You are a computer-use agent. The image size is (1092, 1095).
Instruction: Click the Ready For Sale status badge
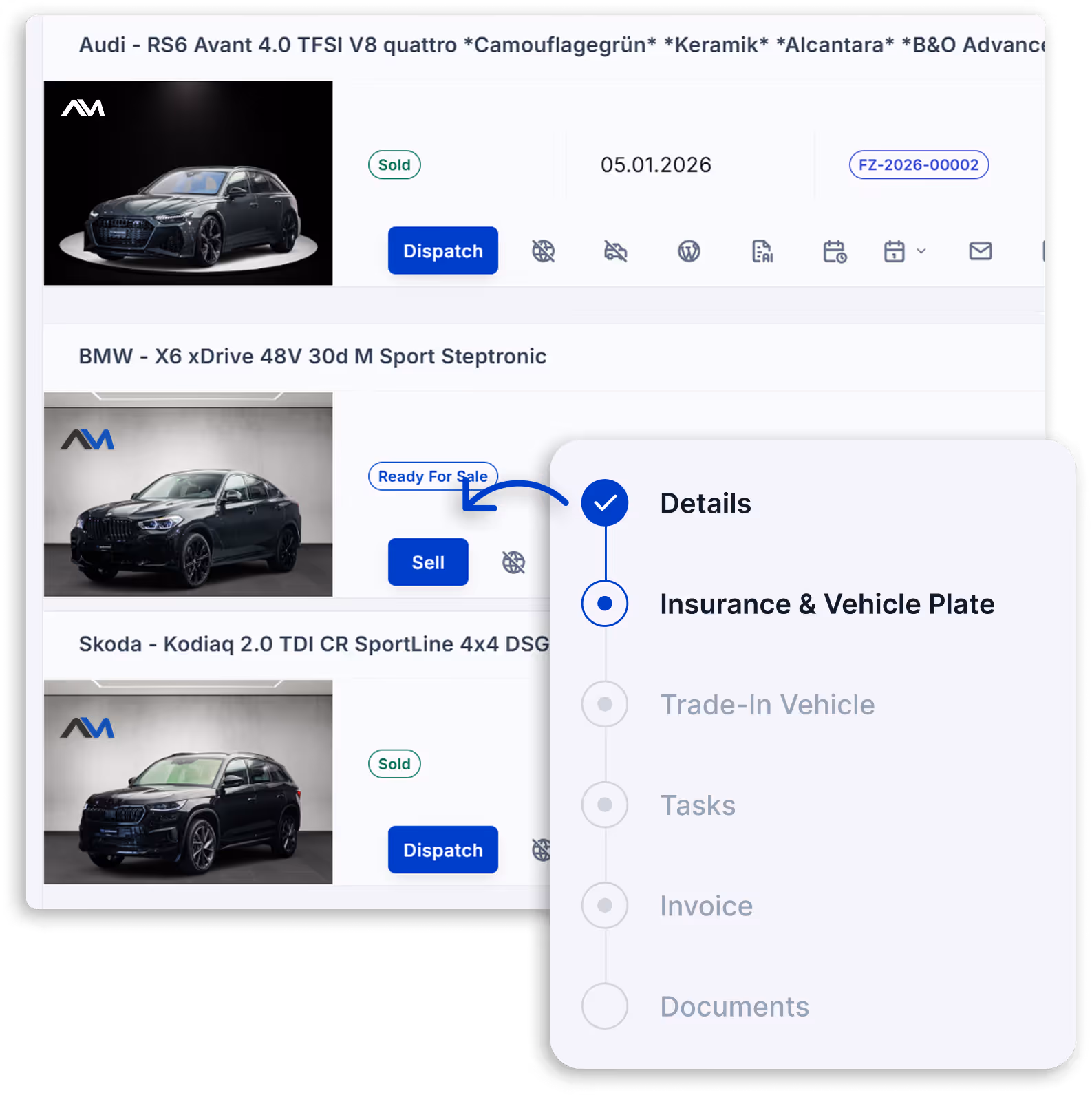coord(433,476)
